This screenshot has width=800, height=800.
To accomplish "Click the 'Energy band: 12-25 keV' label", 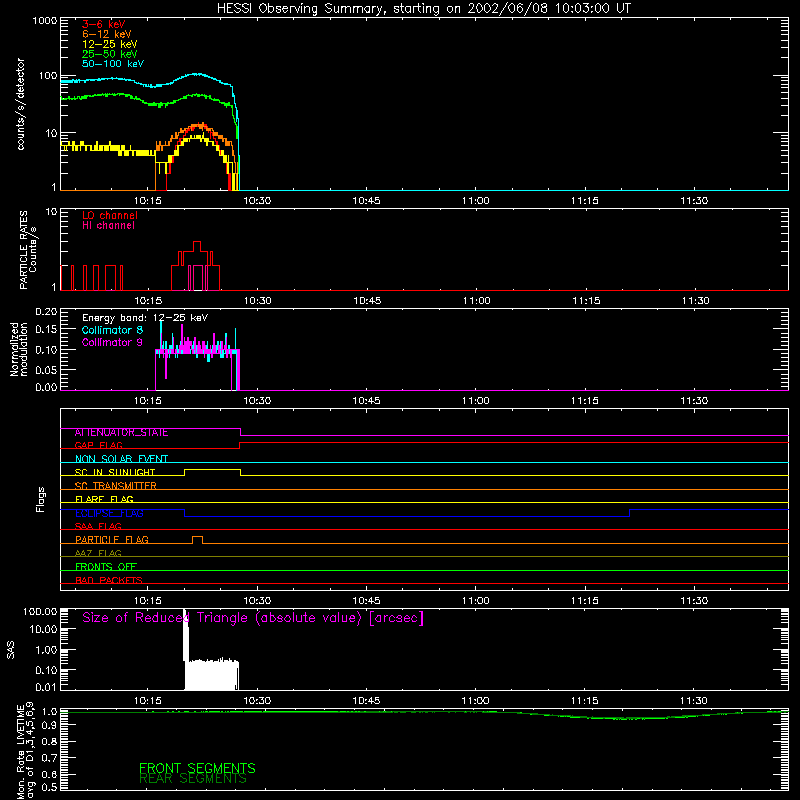I will [x=145, y=318].
